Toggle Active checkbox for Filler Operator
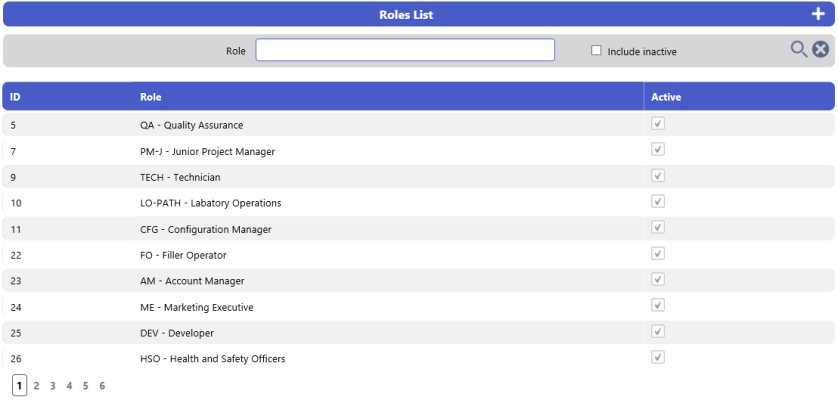Image resolution: width=838 pixels, height=400 pixels. tap(658, 253)
